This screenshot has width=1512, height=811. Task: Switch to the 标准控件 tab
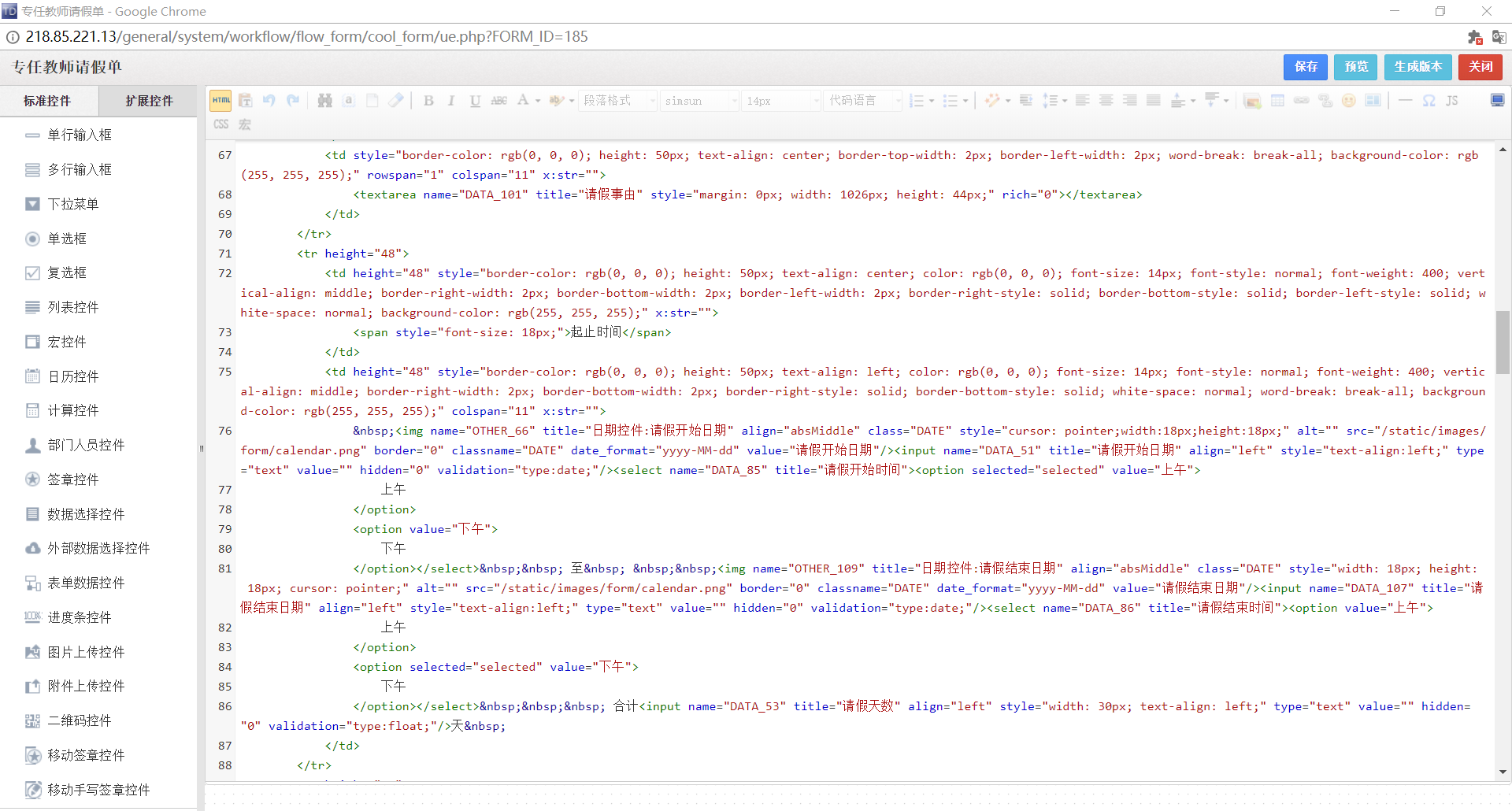[x=47, y=101]
